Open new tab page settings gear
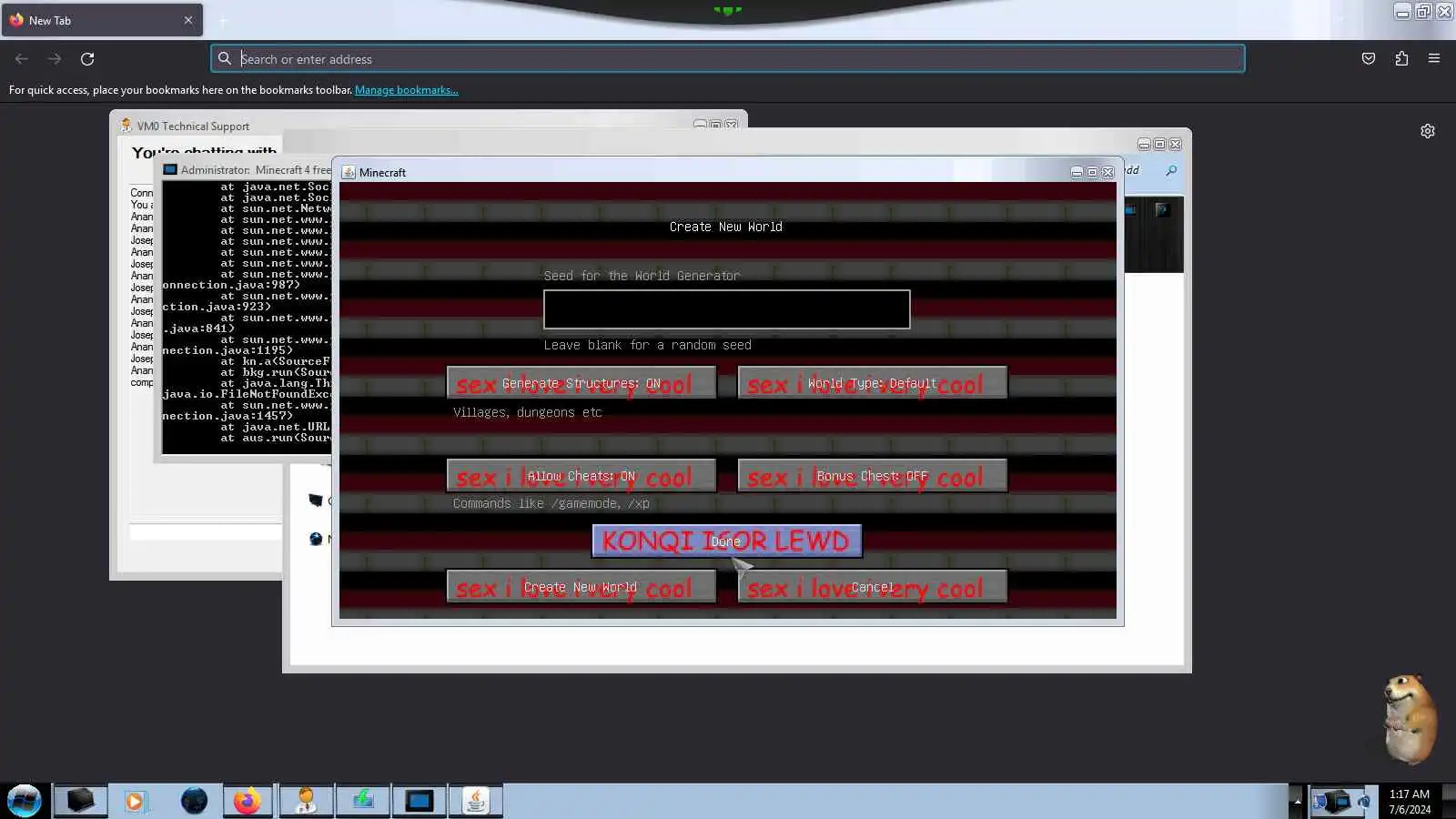1456x819 pixels. coord(1428,131)
